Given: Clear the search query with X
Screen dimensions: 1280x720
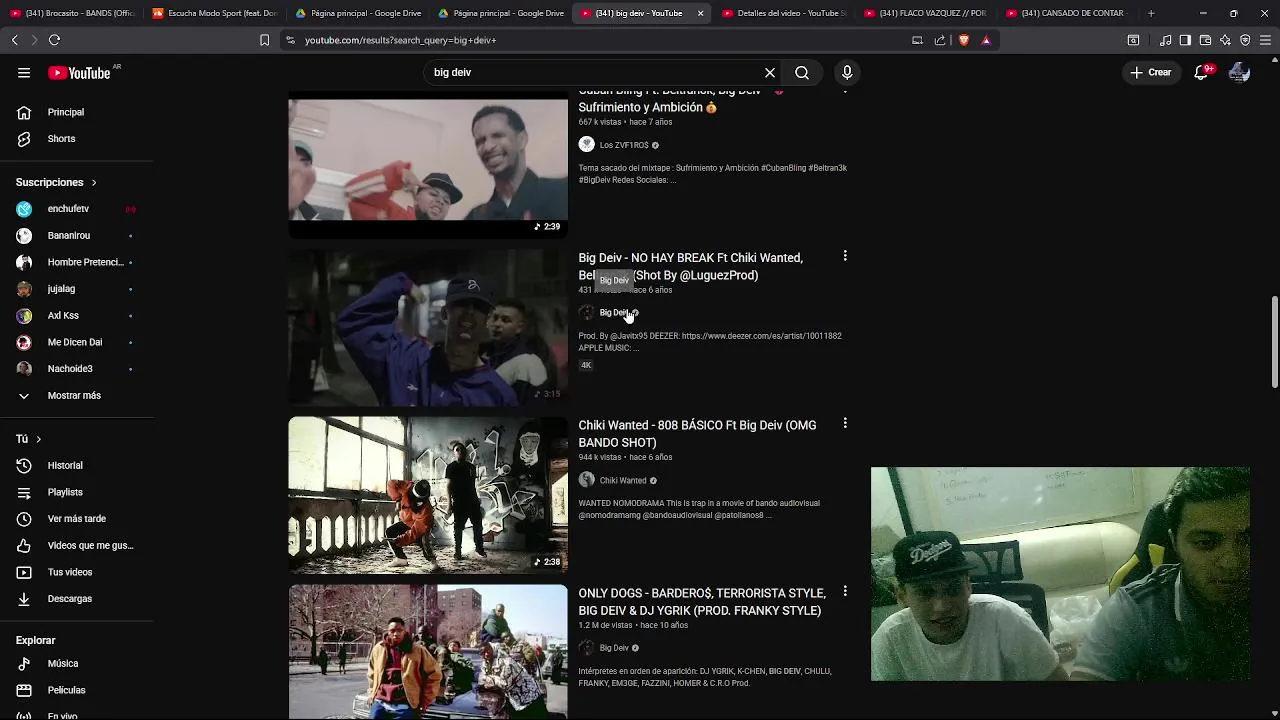Looking at the screenshot, I should coord(770,73).
